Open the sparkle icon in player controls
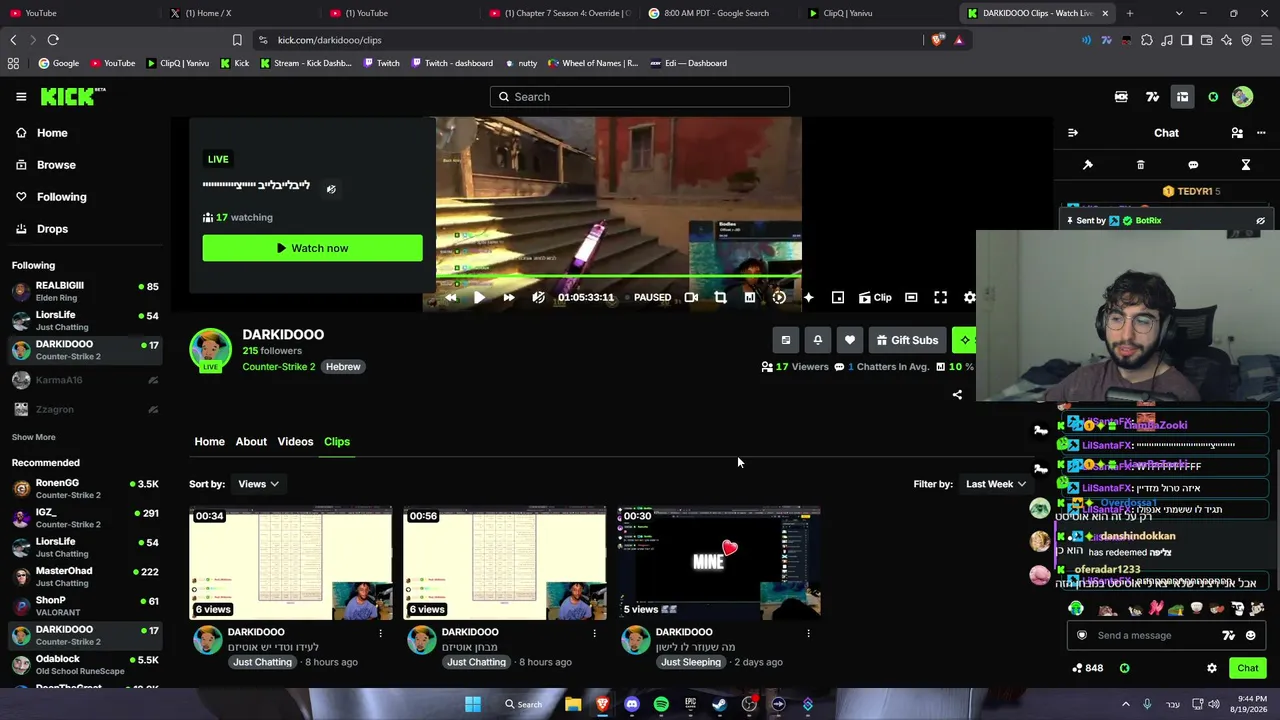This screenshot has height=720, width=1280. click(x=808, y=297)
